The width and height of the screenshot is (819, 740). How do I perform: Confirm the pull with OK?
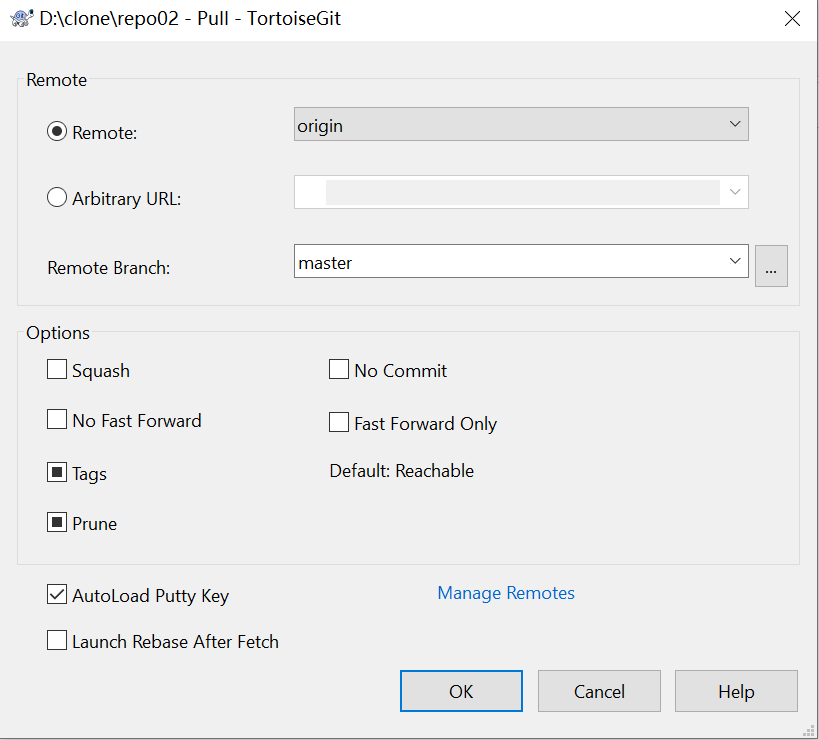[x=461, y=691]
